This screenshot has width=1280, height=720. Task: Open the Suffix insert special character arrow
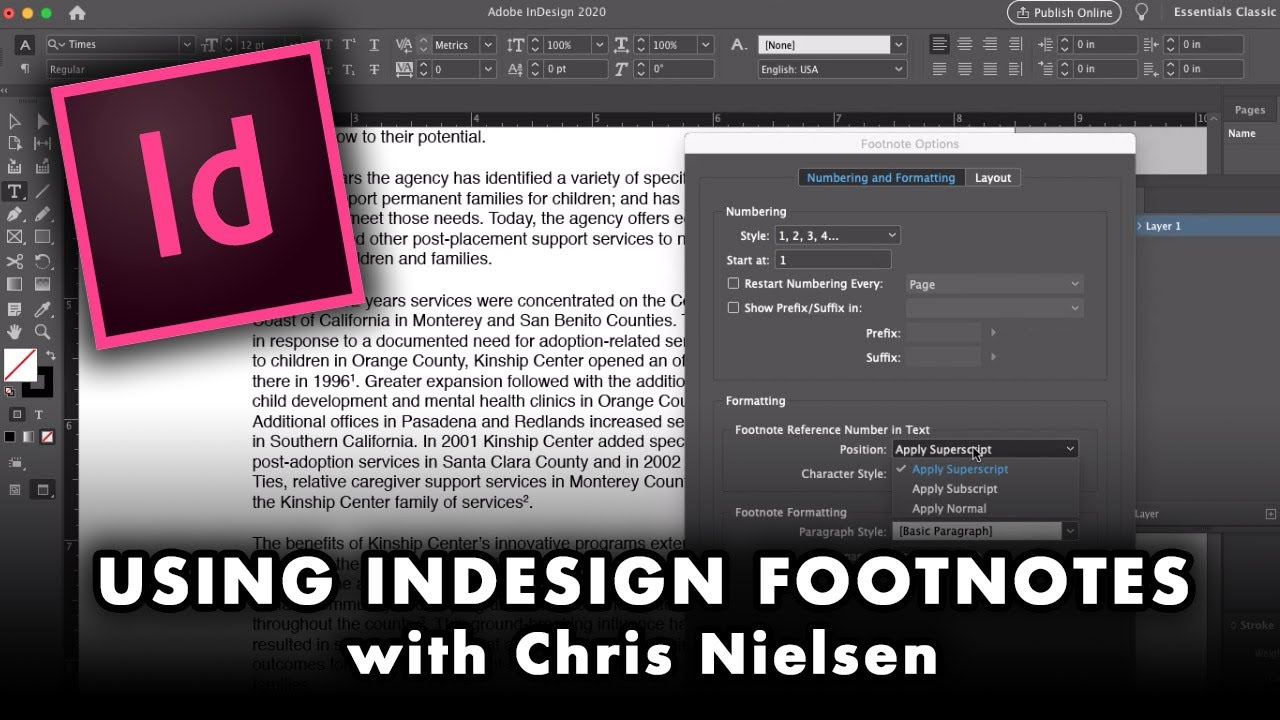tap(993, 357)
